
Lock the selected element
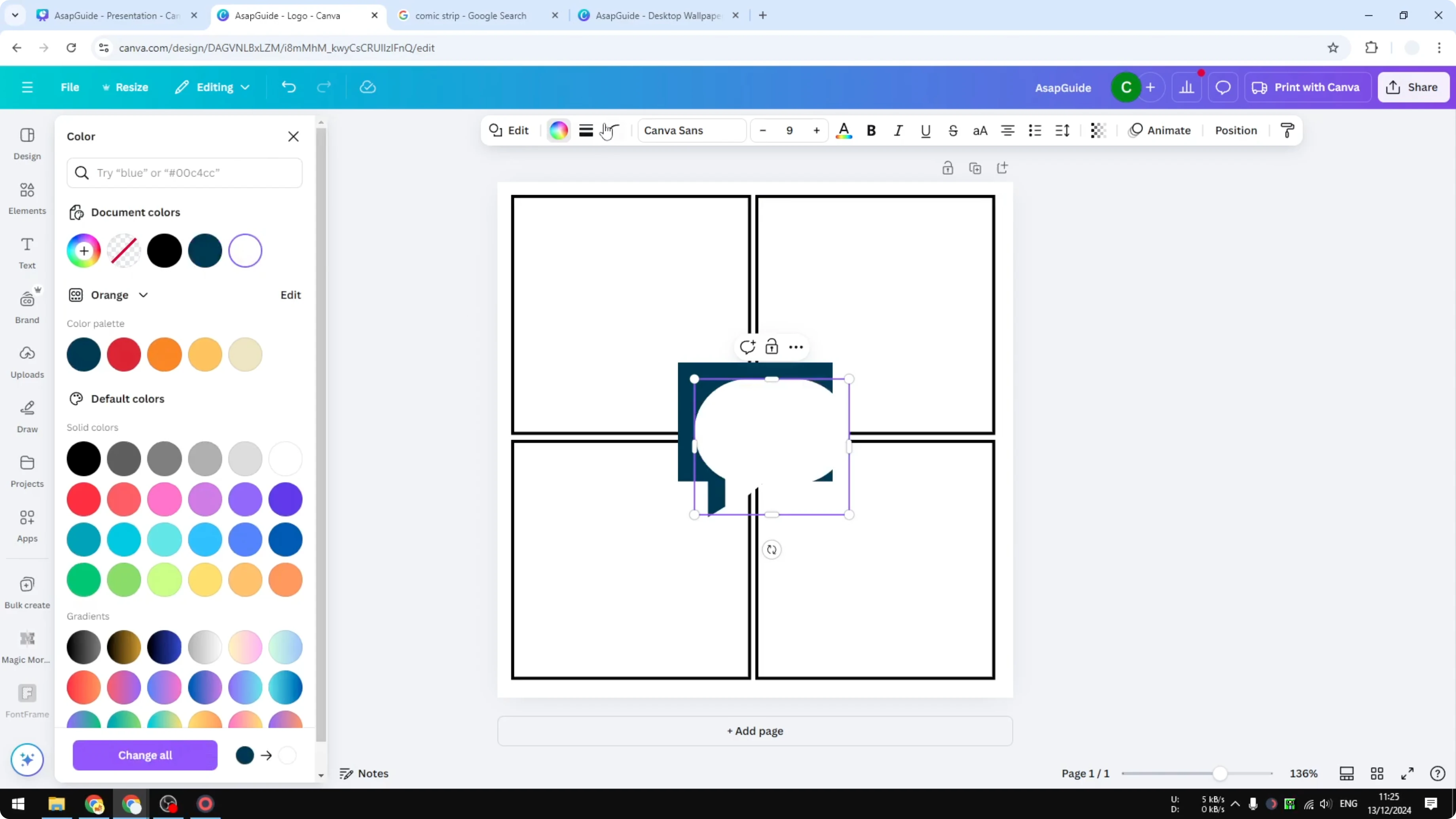772,346
